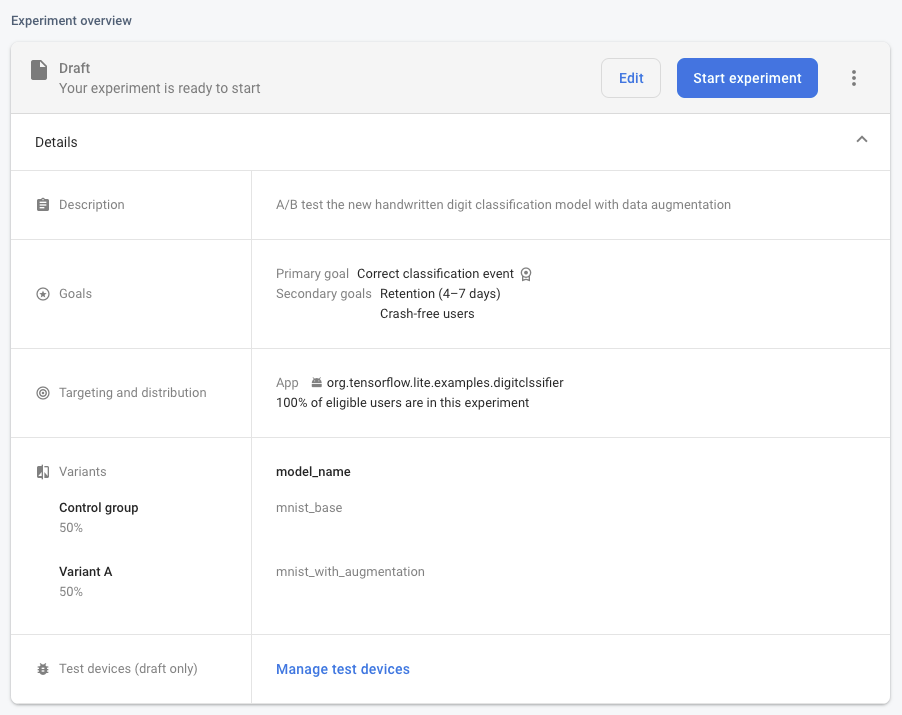
Task: Click the model_name parameter heading
Action: coord(314,472)
